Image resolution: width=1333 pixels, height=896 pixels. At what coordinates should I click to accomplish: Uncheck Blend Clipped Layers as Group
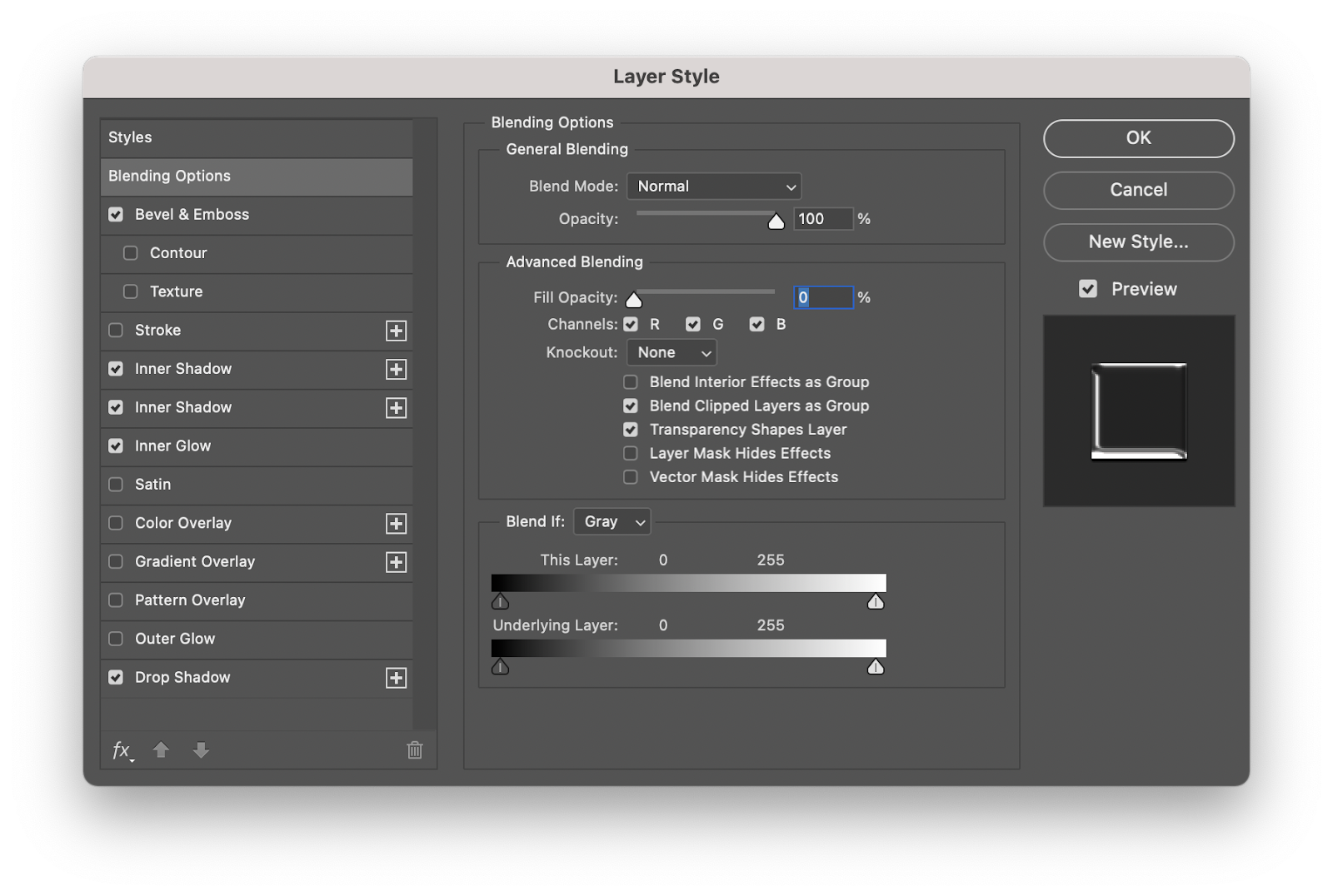coord(631,406)
